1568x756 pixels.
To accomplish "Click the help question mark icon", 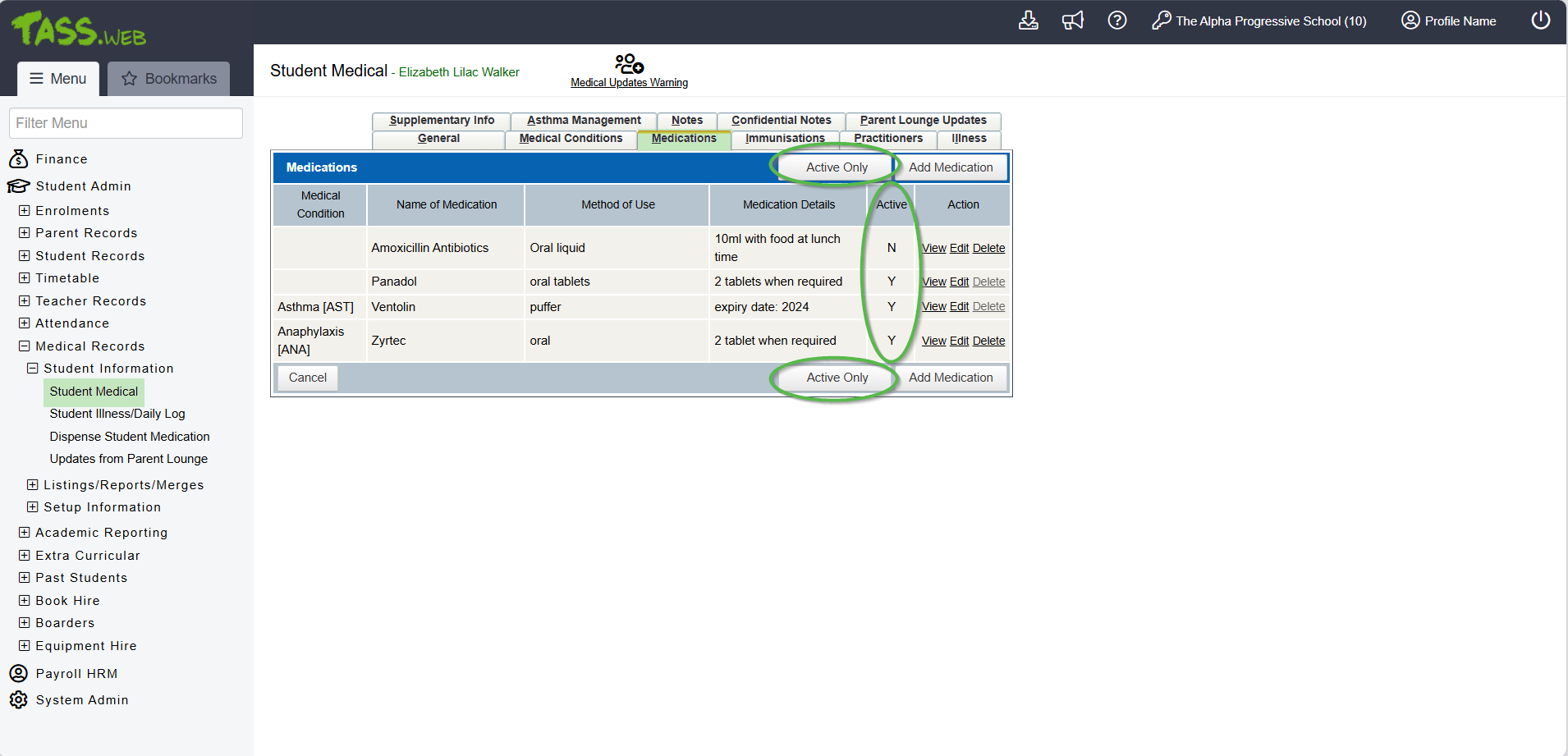I will (1116, 21).
